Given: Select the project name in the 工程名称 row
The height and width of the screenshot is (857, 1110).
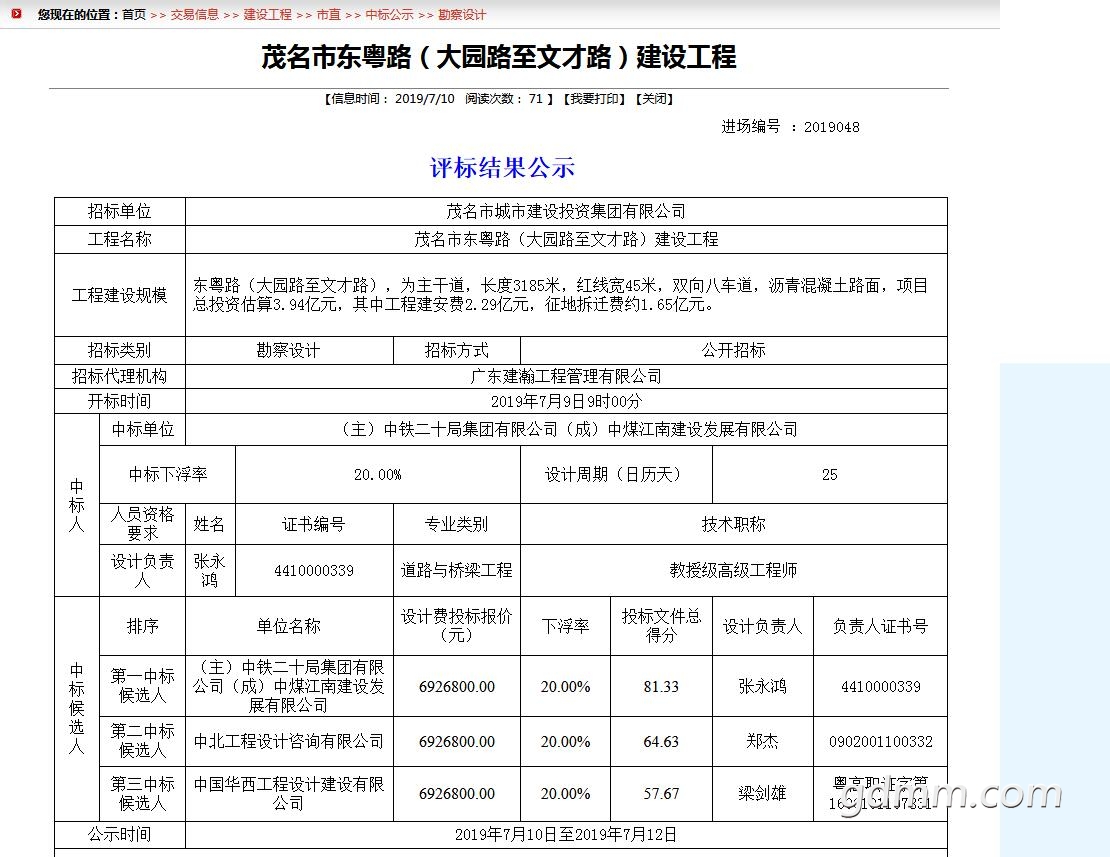Looking at the screenshot, I should point(566,239).
